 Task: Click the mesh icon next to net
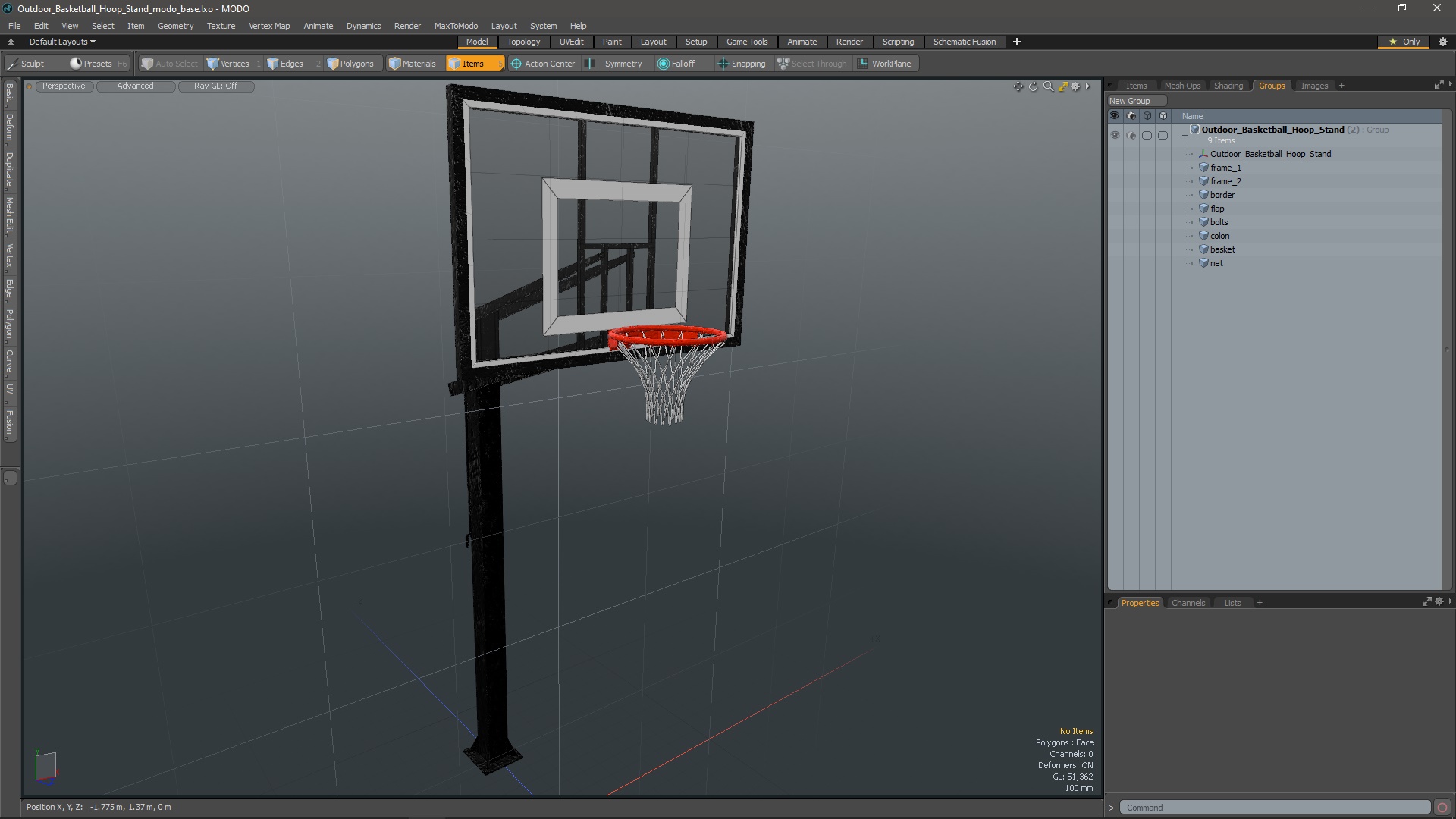pyautogui.click(x=1203, y=263)
